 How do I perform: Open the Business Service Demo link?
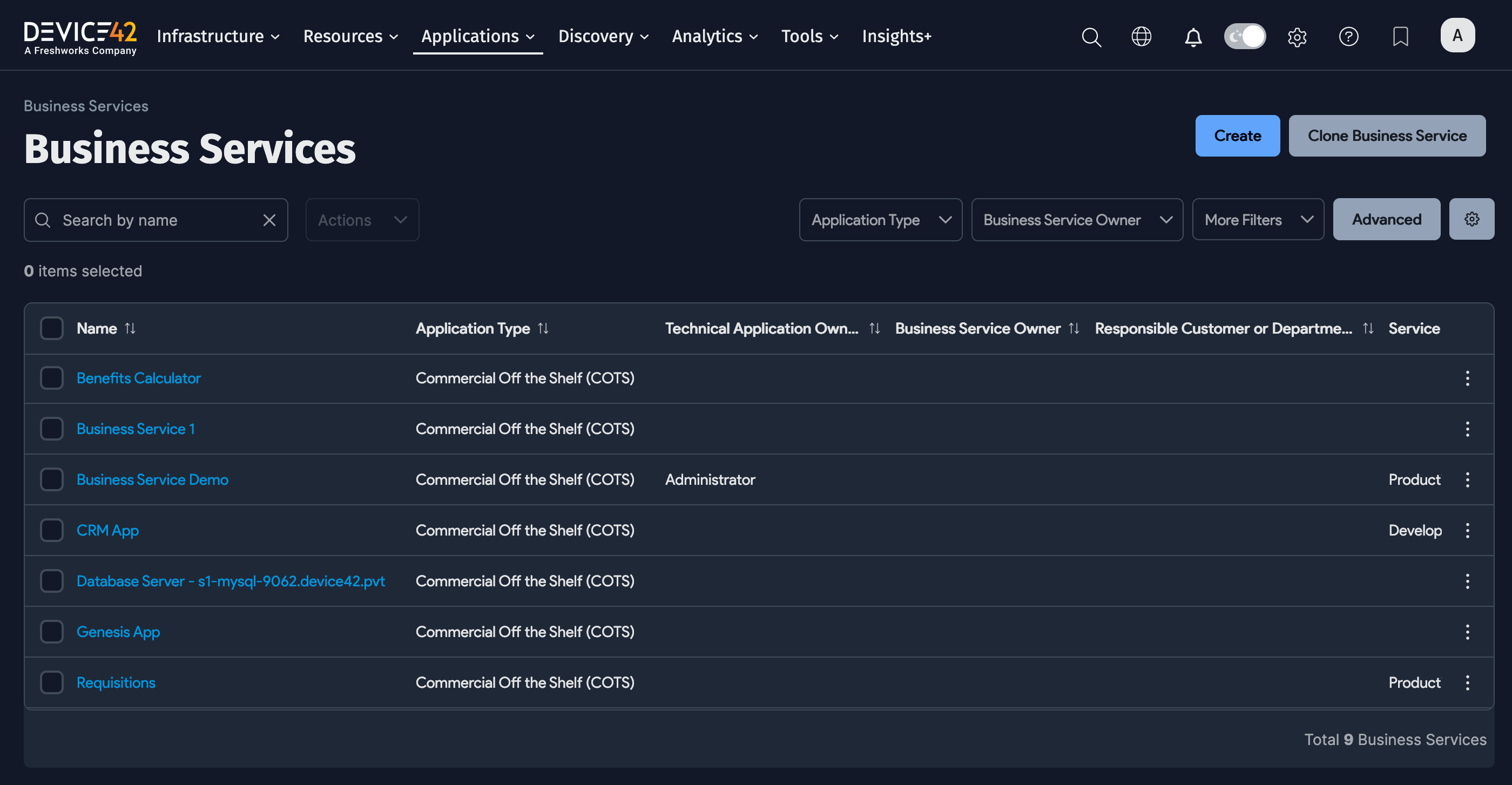[152, 479]
